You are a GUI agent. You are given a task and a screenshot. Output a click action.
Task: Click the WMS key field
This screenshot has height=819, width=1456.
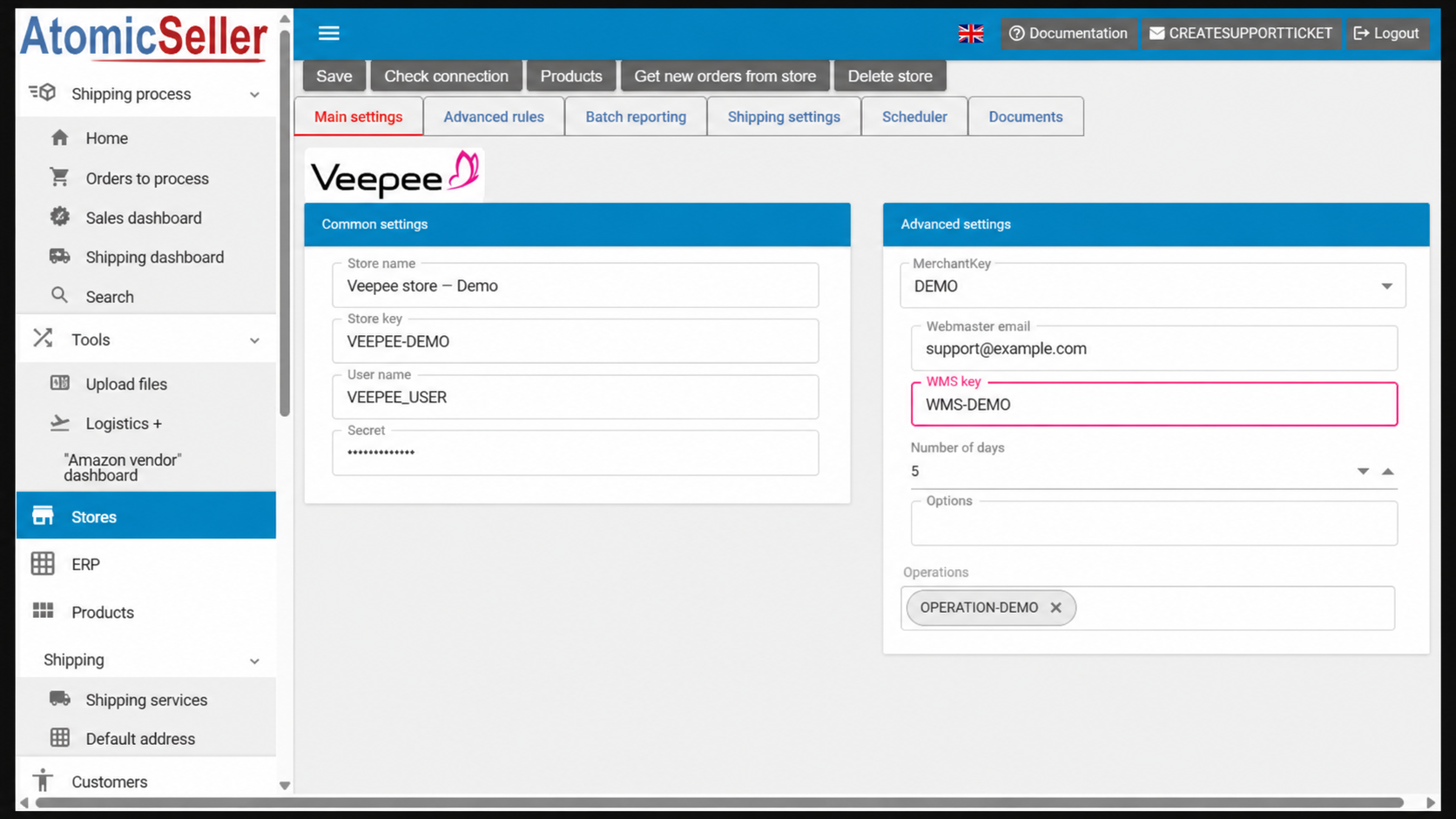(1154, 404)
